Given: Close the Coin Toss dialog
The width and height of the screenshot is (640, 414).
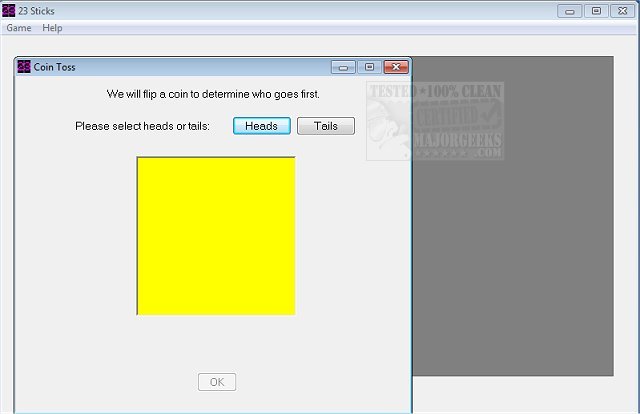Looking at the screenshot, I should point(396,67).
